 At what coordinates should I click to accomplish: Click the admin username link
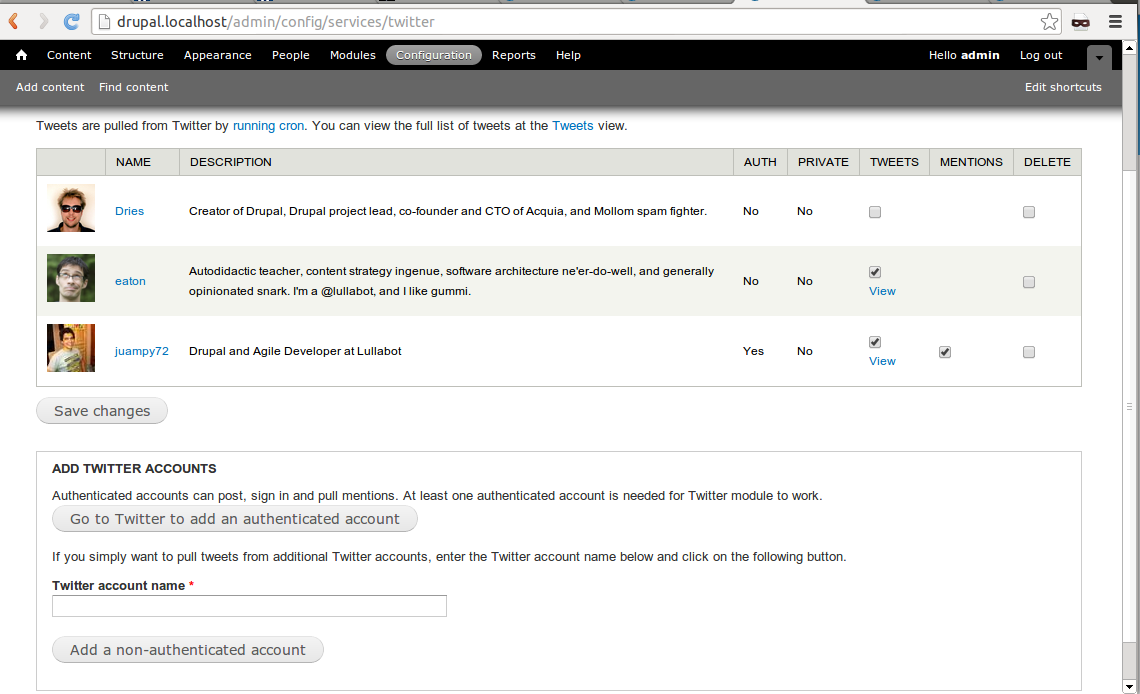980,55
